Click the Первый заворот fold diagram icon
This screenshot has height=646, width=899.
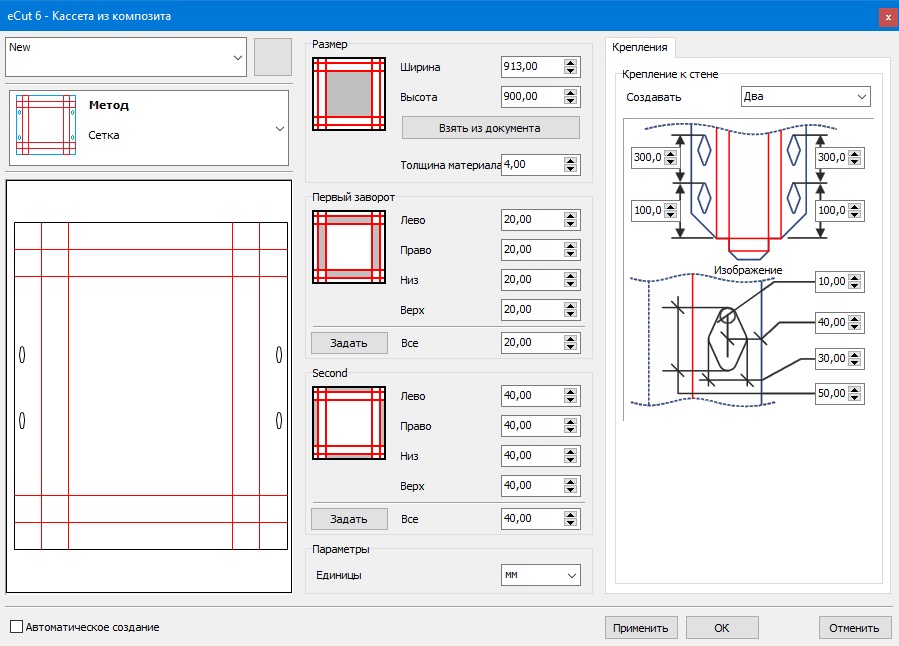coord(349,247)
